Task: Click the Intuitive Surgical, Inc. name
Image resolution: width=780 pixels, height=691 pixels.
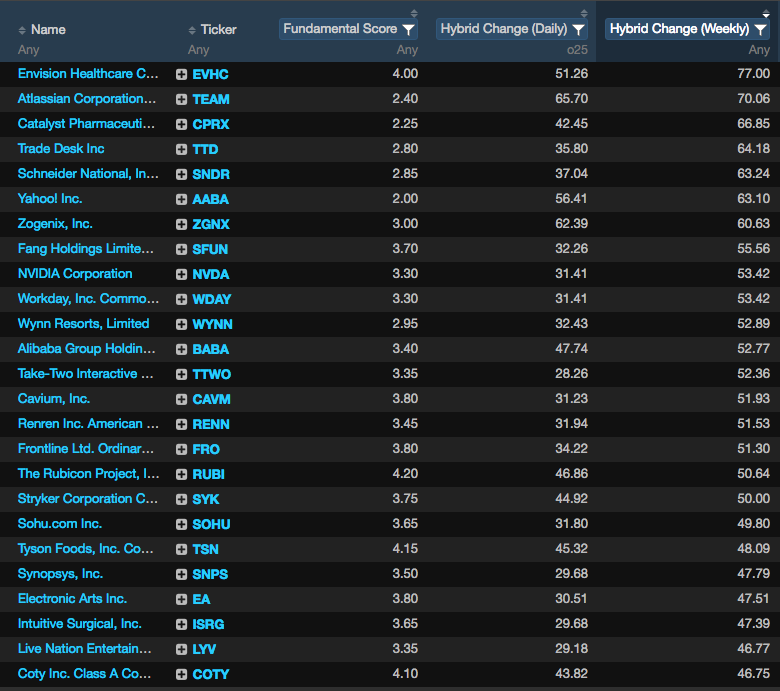Action: [x=80, y=623]
